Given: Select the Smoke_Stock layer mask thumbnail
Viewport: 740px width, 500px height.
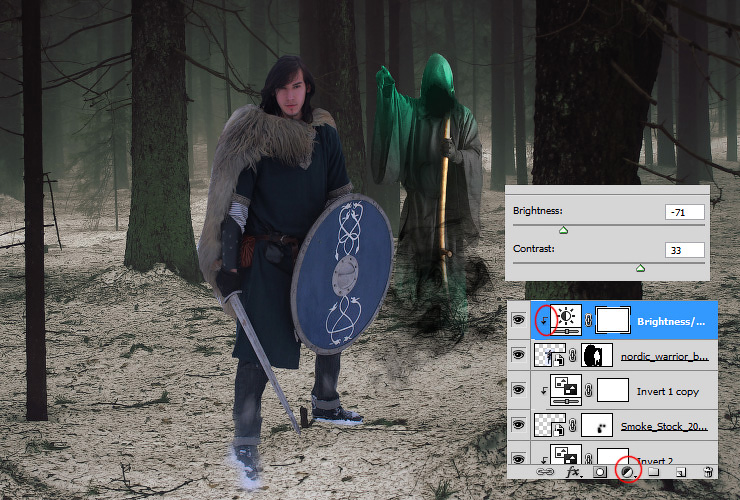Looking at the screenshot, I should point(597,425).
